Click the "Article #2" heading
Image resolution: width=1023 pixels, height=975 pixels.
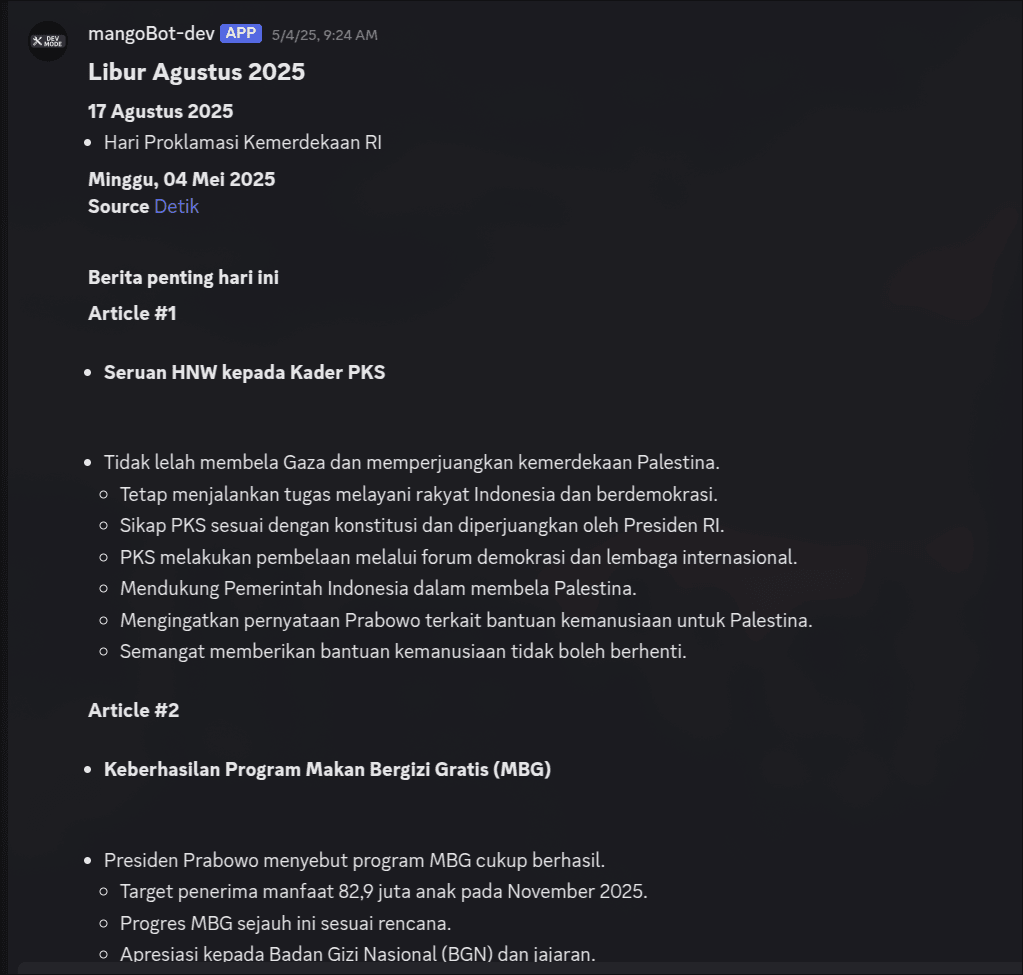(133, 710)
